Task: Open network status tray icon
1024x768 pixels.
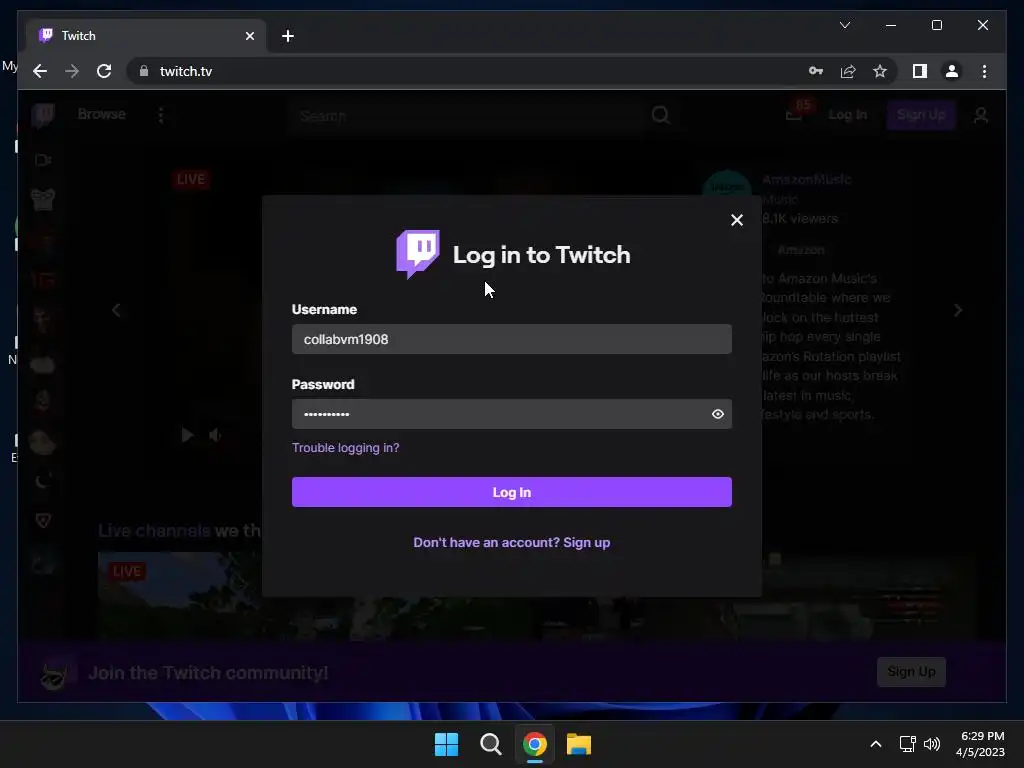Action: (908, 744)
